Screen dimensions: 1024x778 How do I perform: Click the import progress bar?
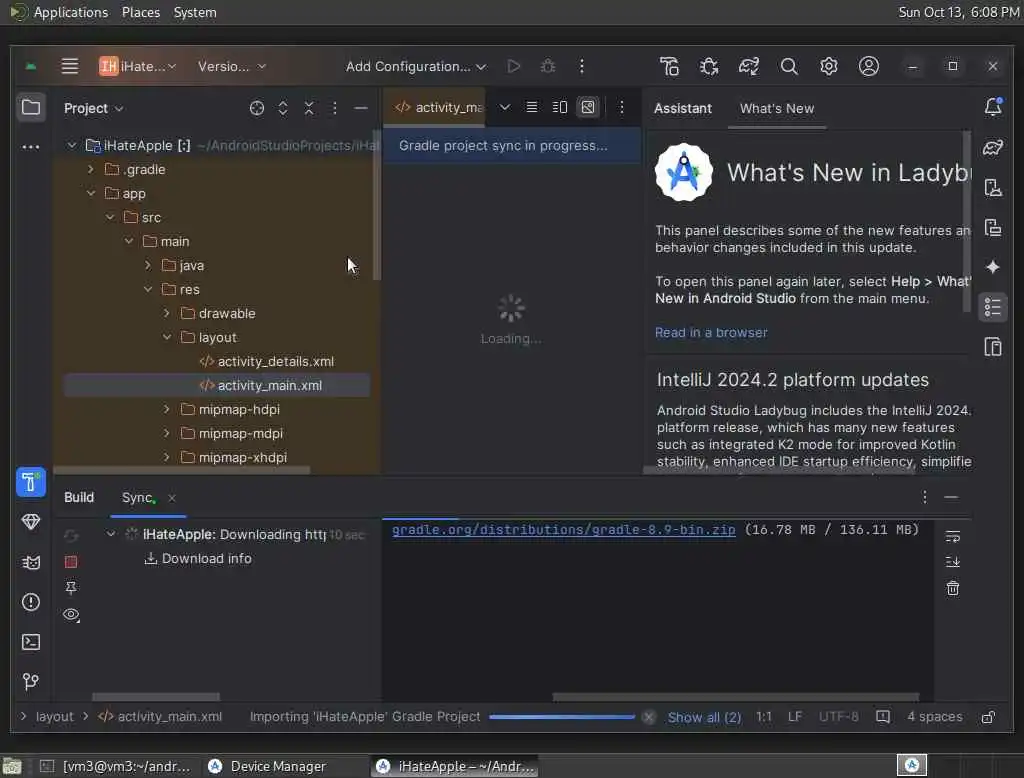click(562, 717)
